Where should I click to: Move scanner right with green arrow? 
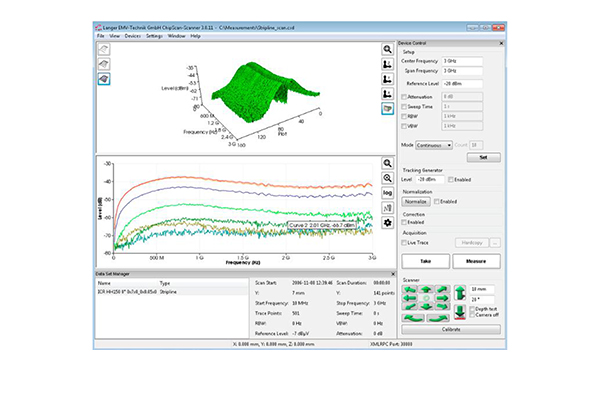pyautogui.click(x=442, y=298)
